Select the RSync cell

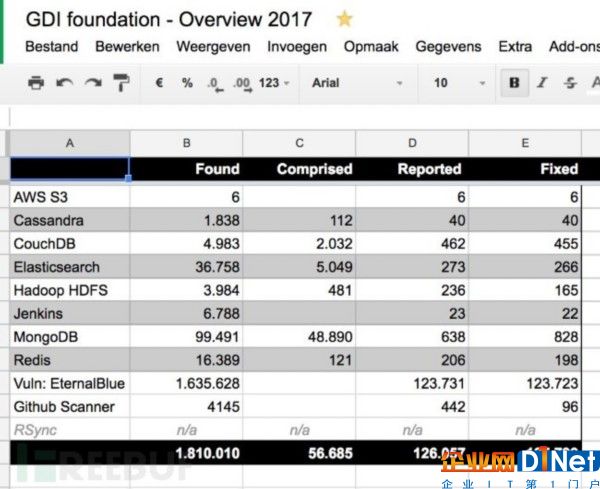click(70, 430)
